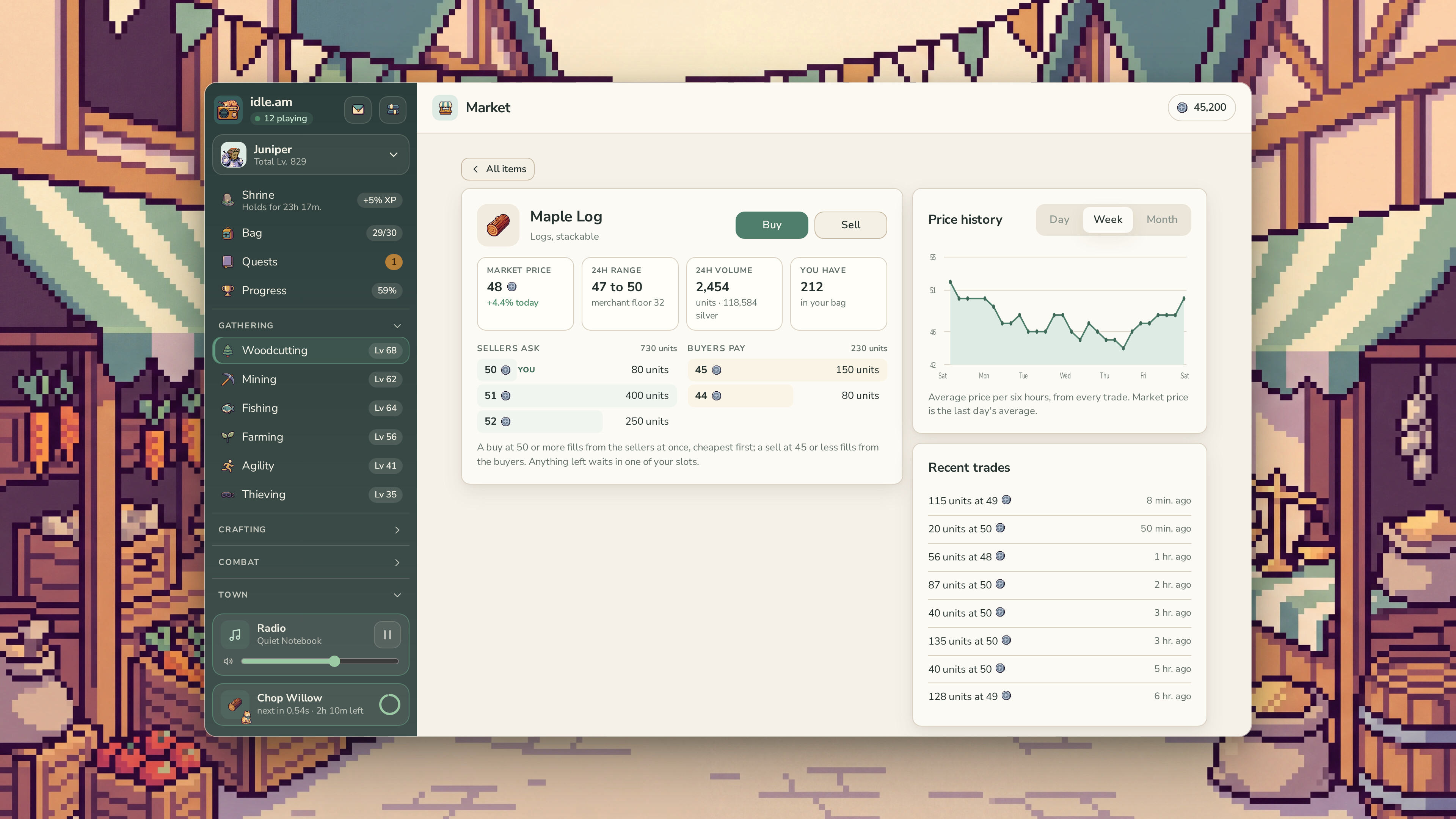Image resolution: width=1456 pixels, height=819 pixels.
Task: Open the settings sliders icon
Action: coord(393,110)
